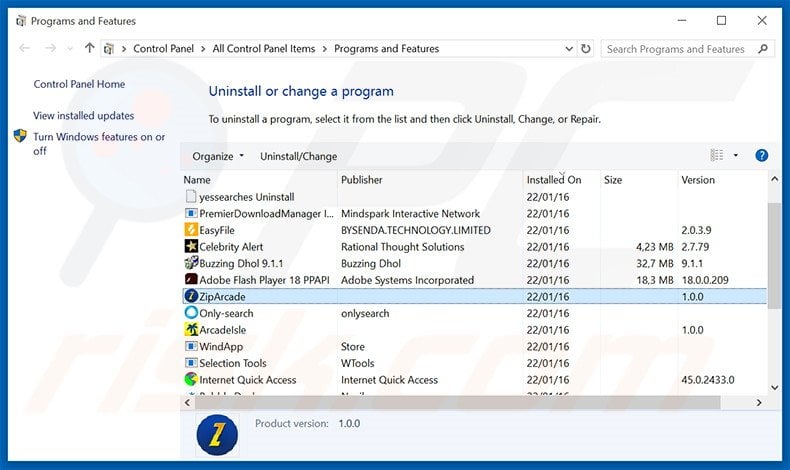Click the forward navigation arrow
Image resolution: width=790 pixels, height=470 pixels.
click(x=50, y=48)
